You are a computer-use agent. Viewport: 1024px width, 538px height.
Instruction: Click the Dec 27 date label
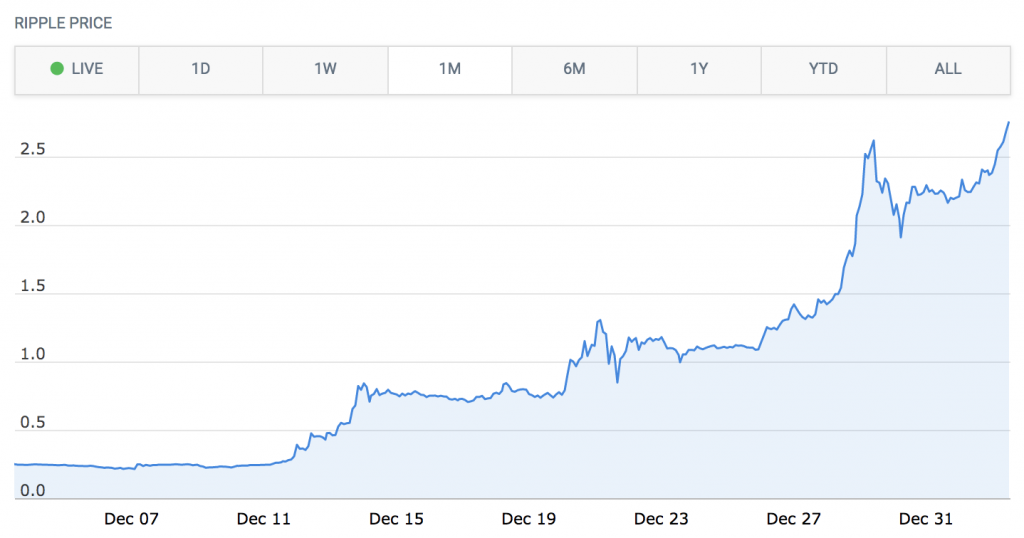tap(793, 519)
